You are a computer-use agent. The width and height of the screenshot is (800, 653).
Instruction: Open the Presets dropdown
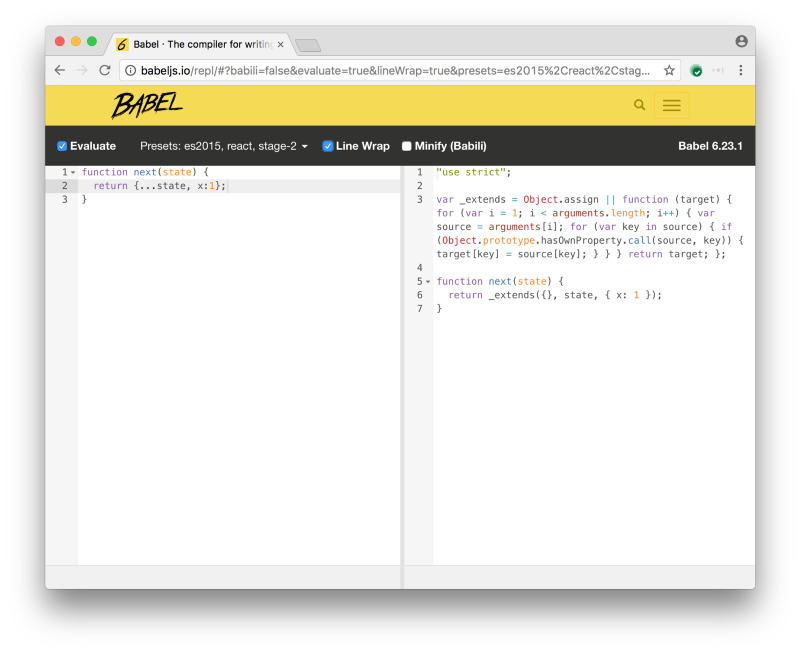(x=223, y=146)
